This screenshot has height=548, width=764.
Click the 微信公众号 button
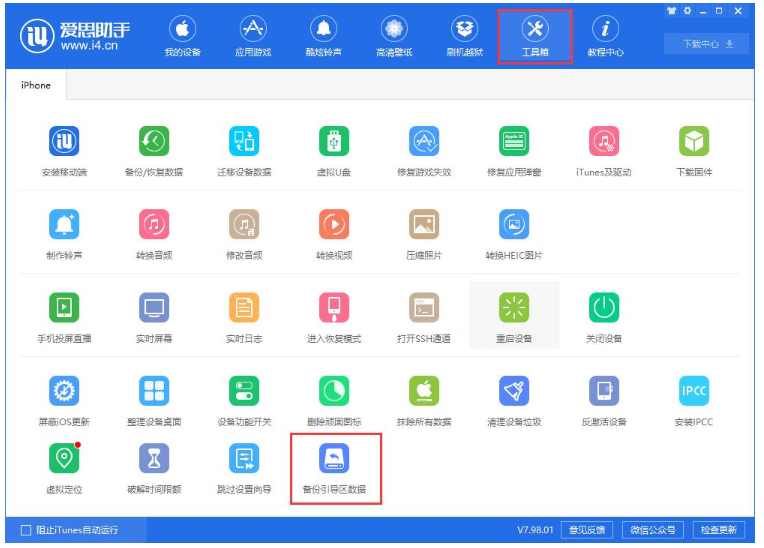[652, 530]
